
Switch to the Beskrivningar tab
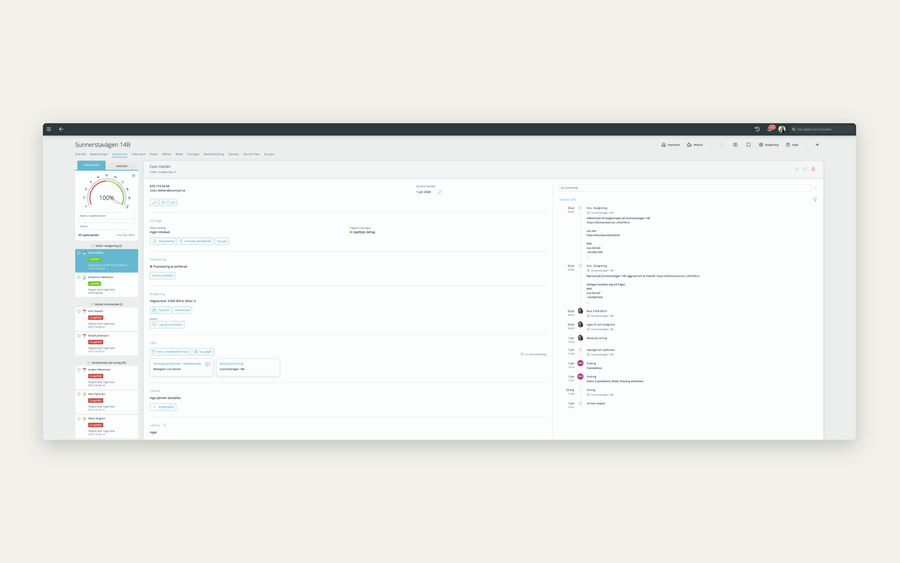click(99, 154)
